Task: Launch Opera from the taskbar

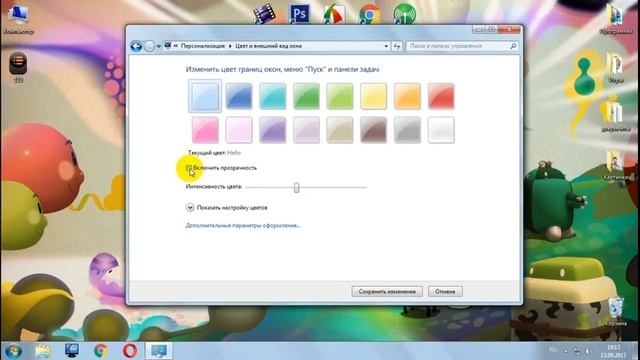Action: (130, 351)
